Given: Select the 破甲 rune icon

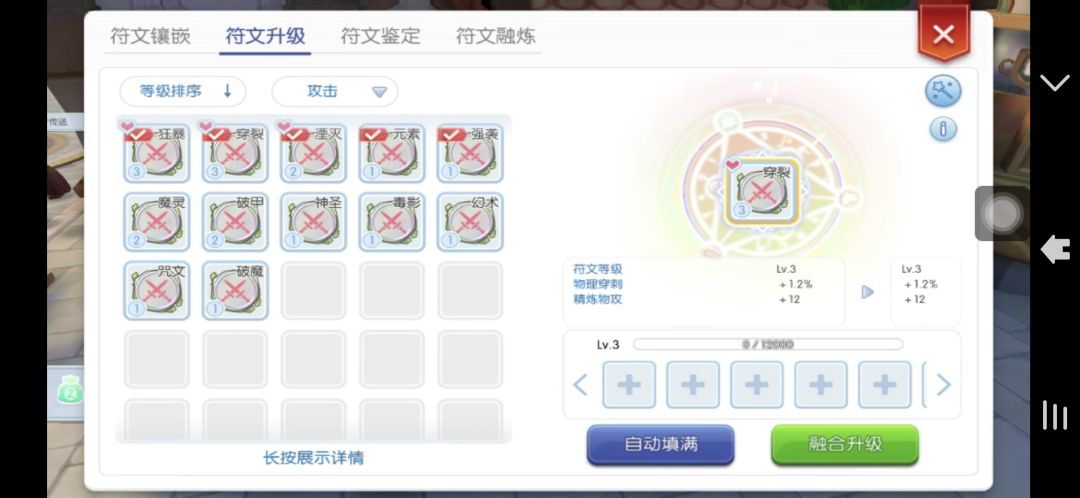Looking at the screenshot, I should (235, 222).
